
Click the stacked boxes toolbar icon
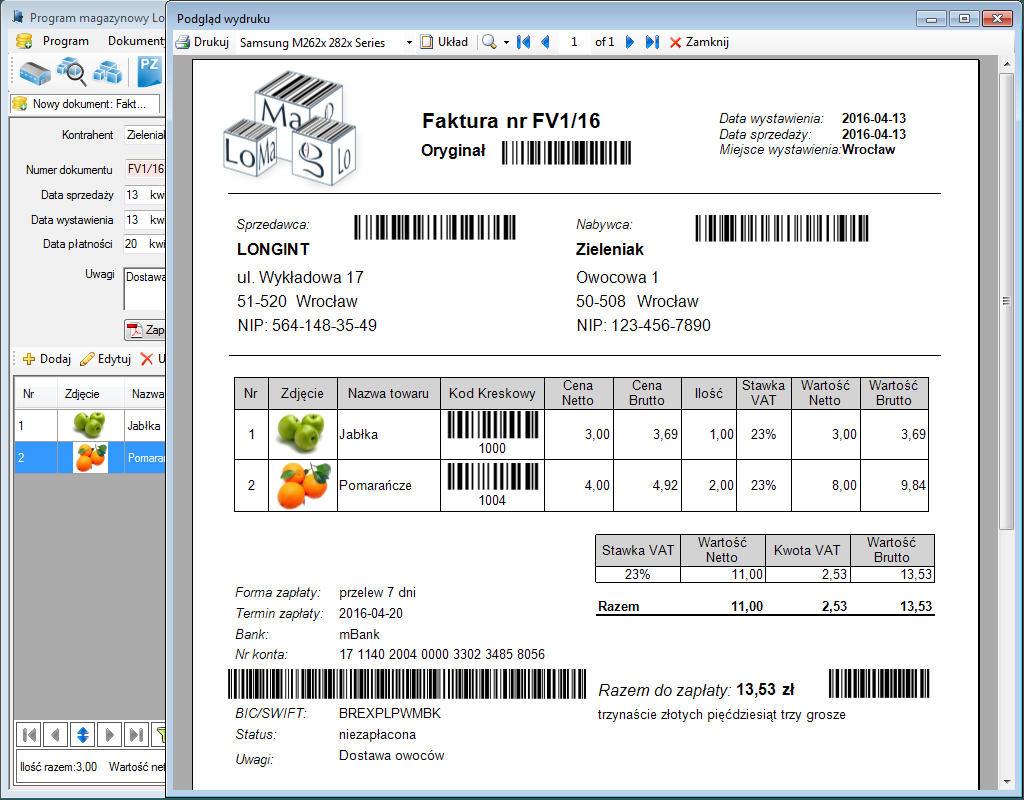pyautogui.click(x=108, y=73)
